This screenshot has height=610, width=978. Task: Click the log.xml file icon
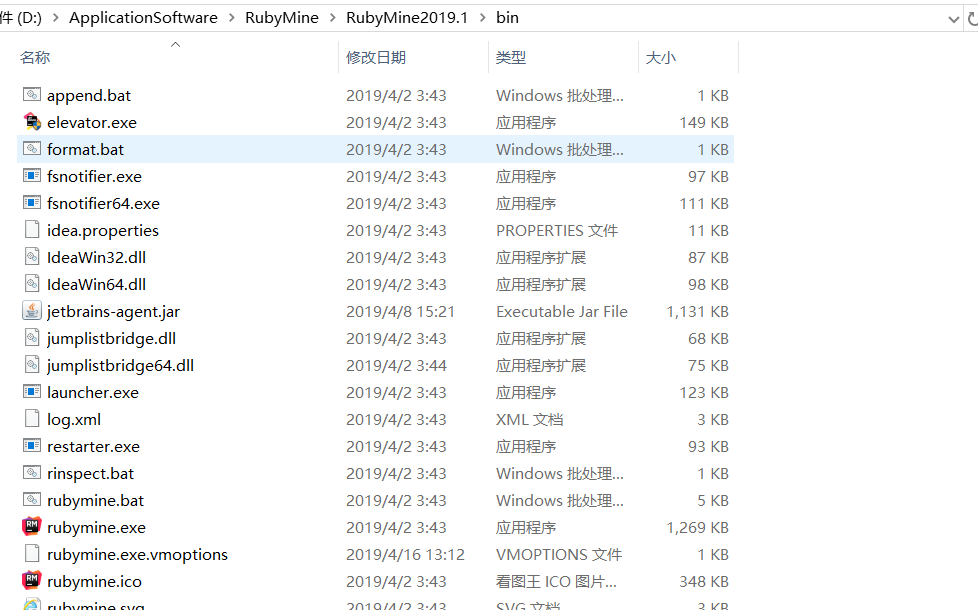click(x=32, y=419)
